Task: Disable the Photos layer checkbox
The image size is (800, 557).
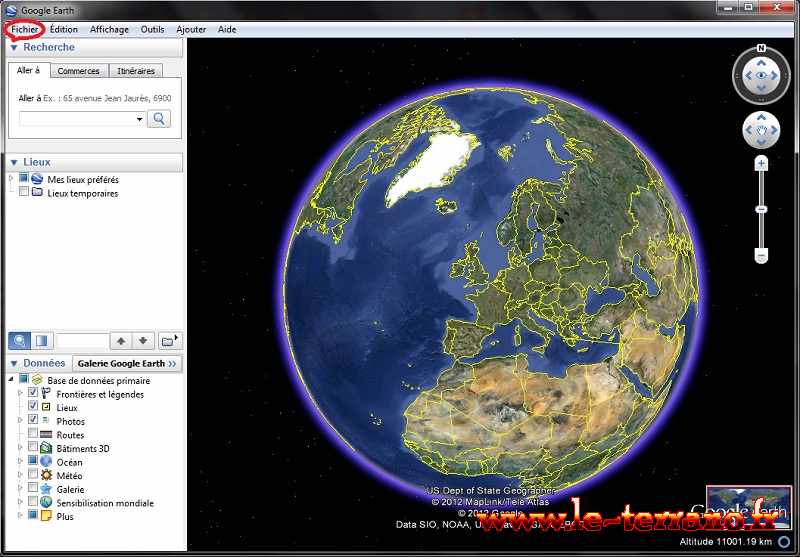Action: (x=33, y=419)
